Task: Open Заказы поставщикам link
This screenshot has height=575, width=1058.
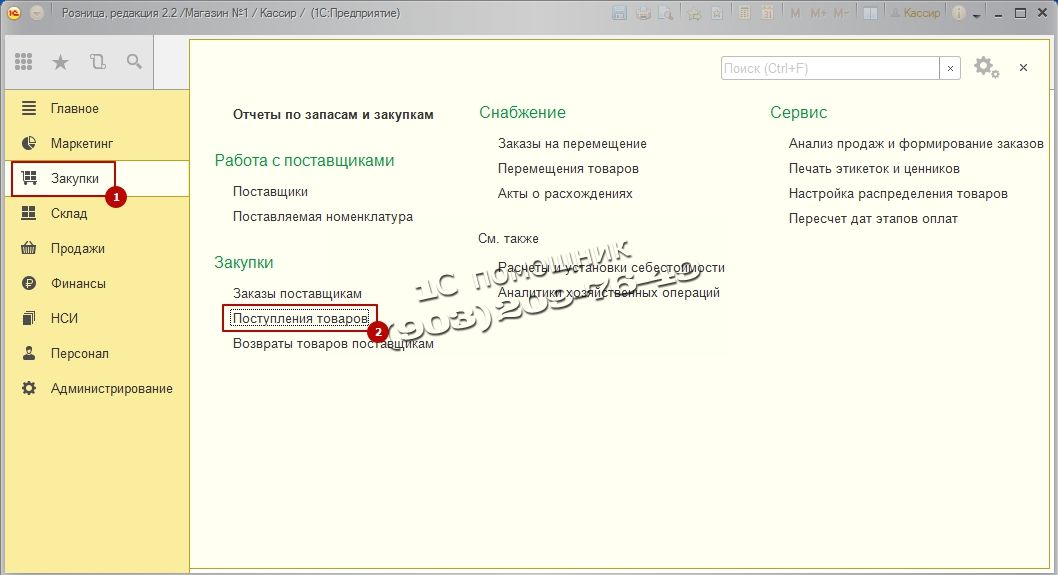Action: click(297, 293)
